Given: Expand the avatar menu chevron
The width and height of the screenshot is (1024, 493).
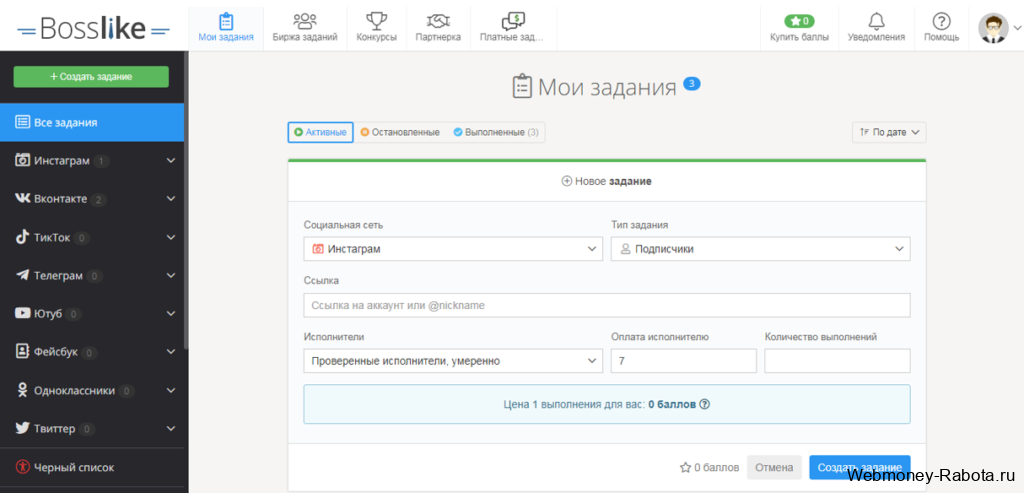Looking at the screenshot, I should coord(1016,27).
